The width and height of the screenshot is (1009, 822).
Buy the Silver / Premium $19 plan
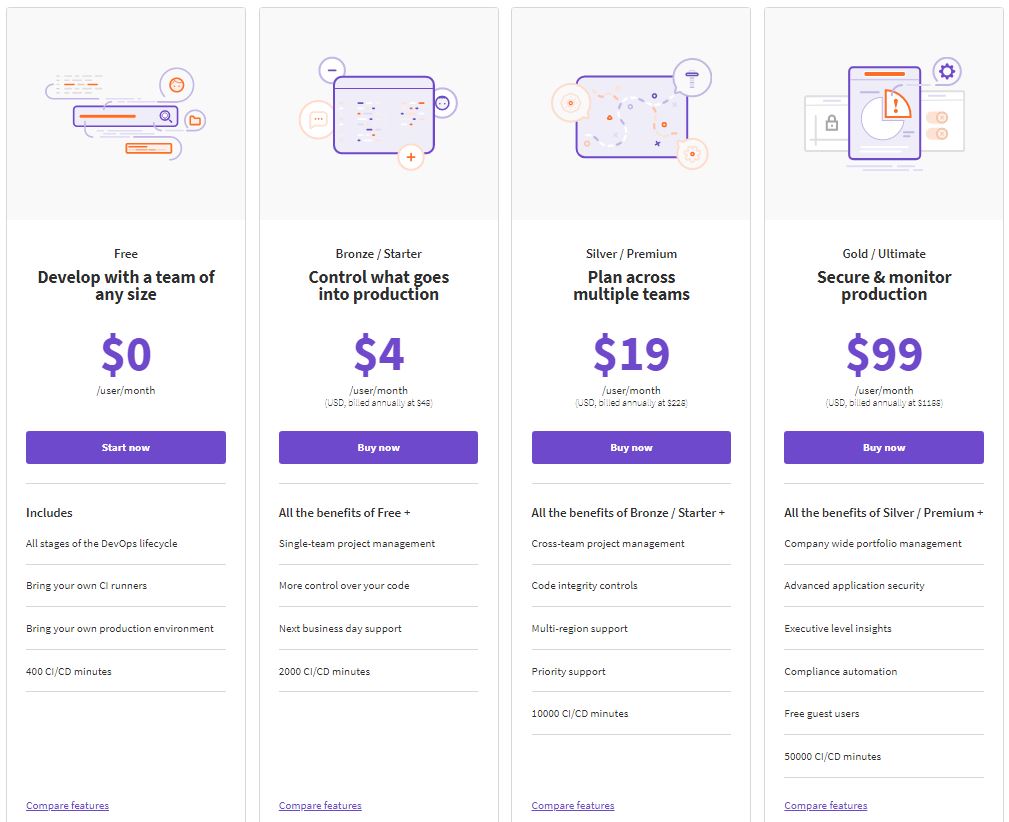tap(631, 448)
